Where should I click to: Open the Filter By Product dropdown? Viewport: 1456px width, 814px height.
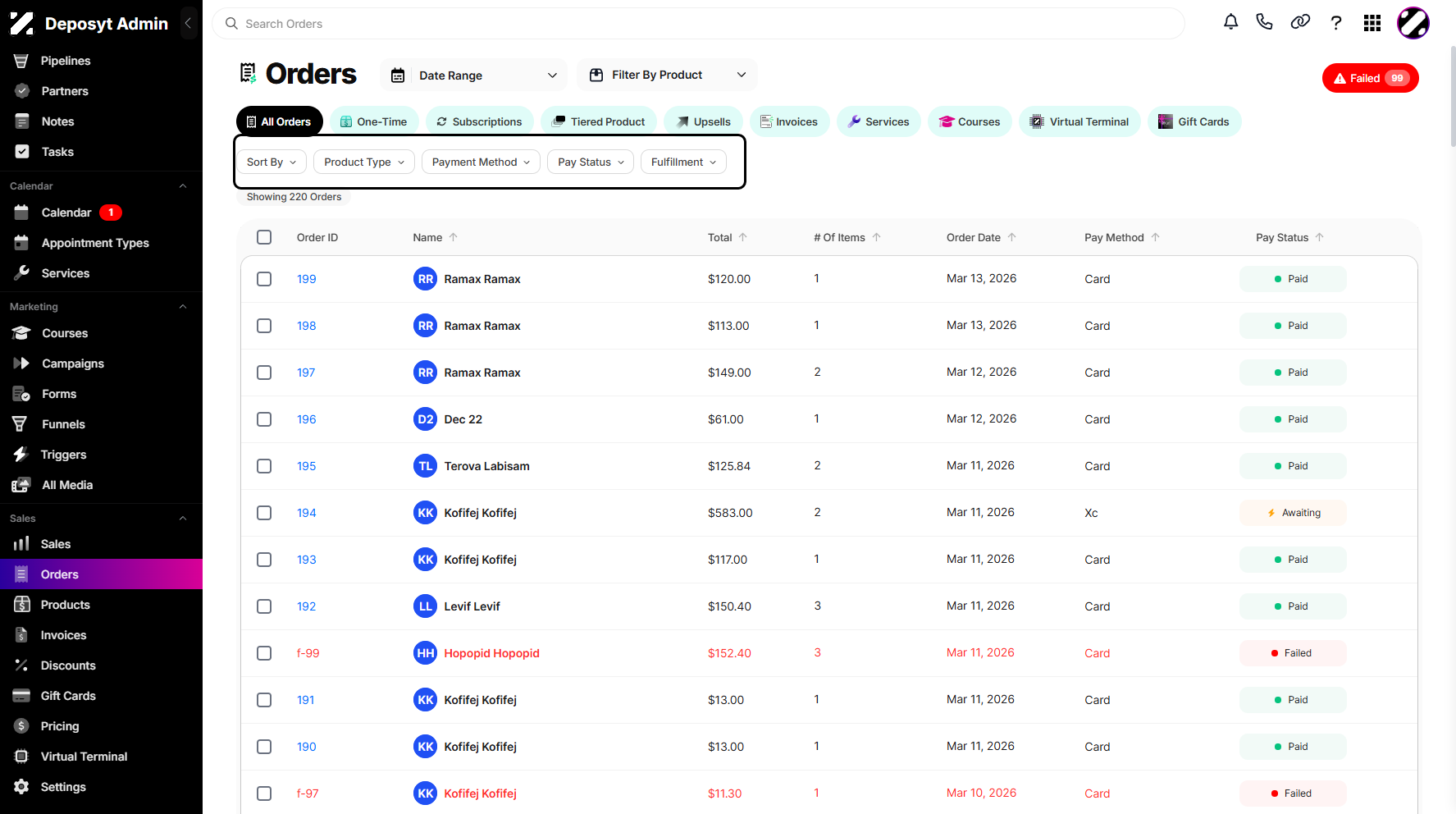pyautogui.click(x=667, y=75)
